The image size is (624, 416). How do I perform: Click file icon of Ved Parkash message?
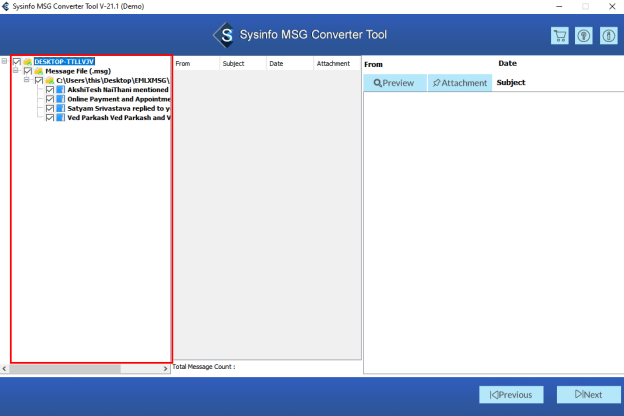point(60,117)
